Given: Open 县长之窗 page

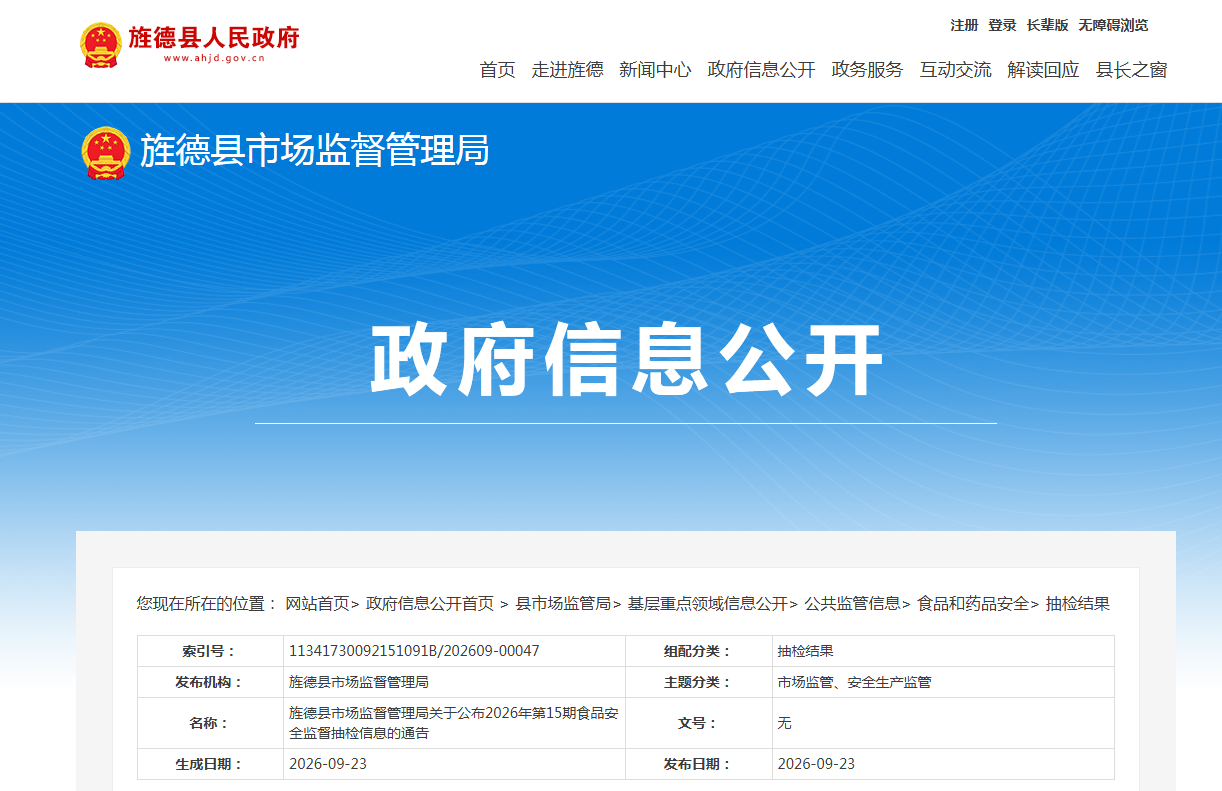Looking at the screenshot, I should point(1131,70).
